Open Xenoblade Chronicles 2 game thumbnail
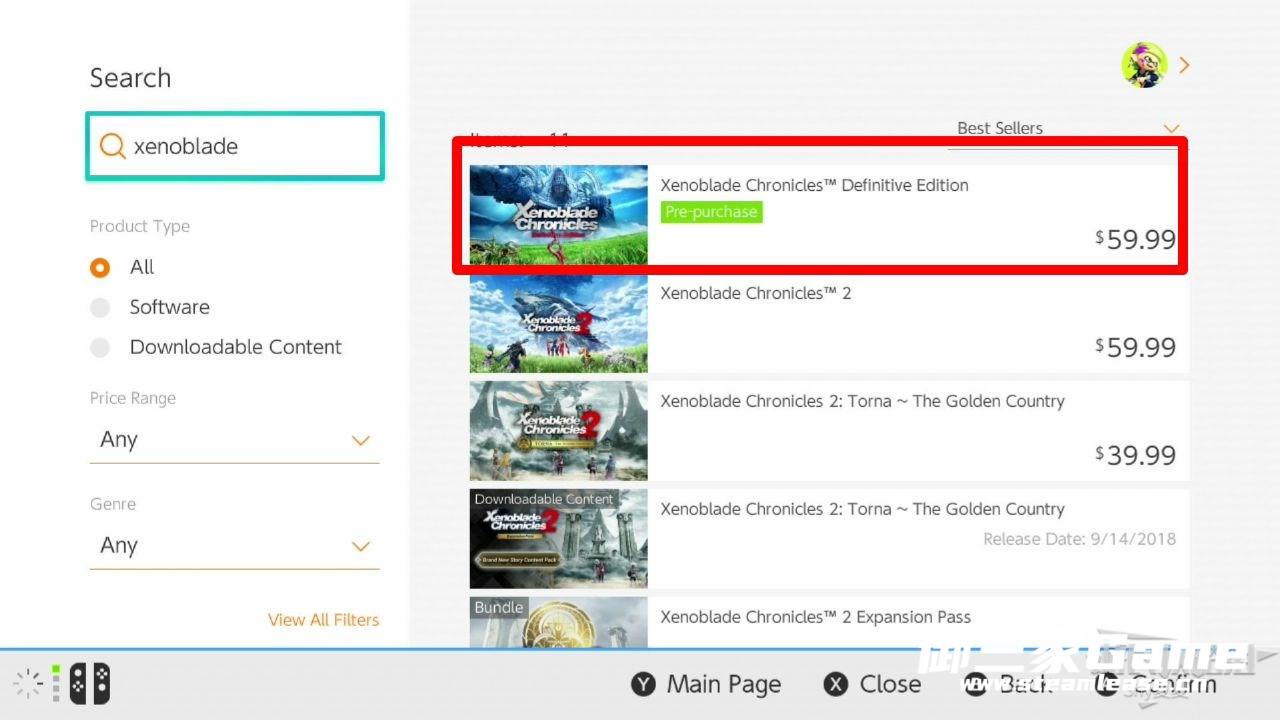The width and height of the screenshot is (1280, 720). click(x=558, y=324)
